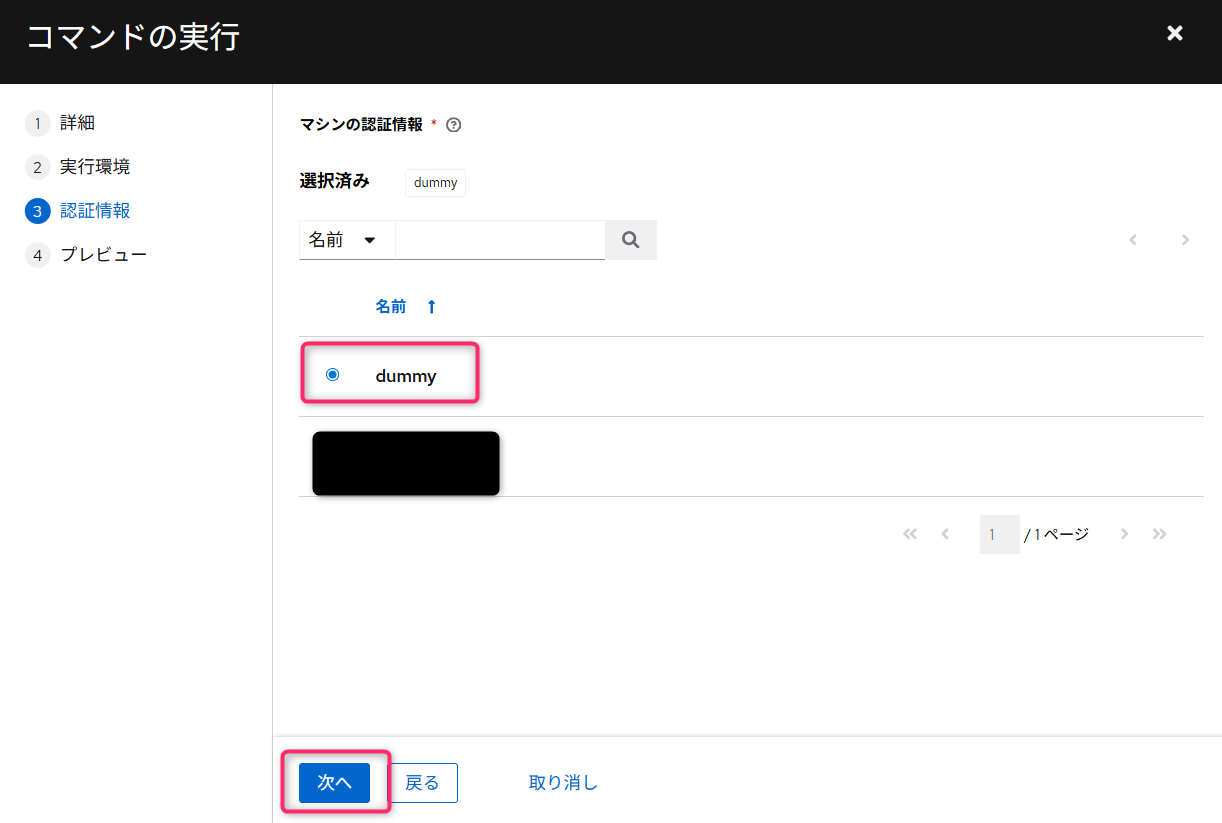The width and height of the screenshot is (1222, 823).
Task: Click the マシンの認証情報 label
Action: [361, 125]
